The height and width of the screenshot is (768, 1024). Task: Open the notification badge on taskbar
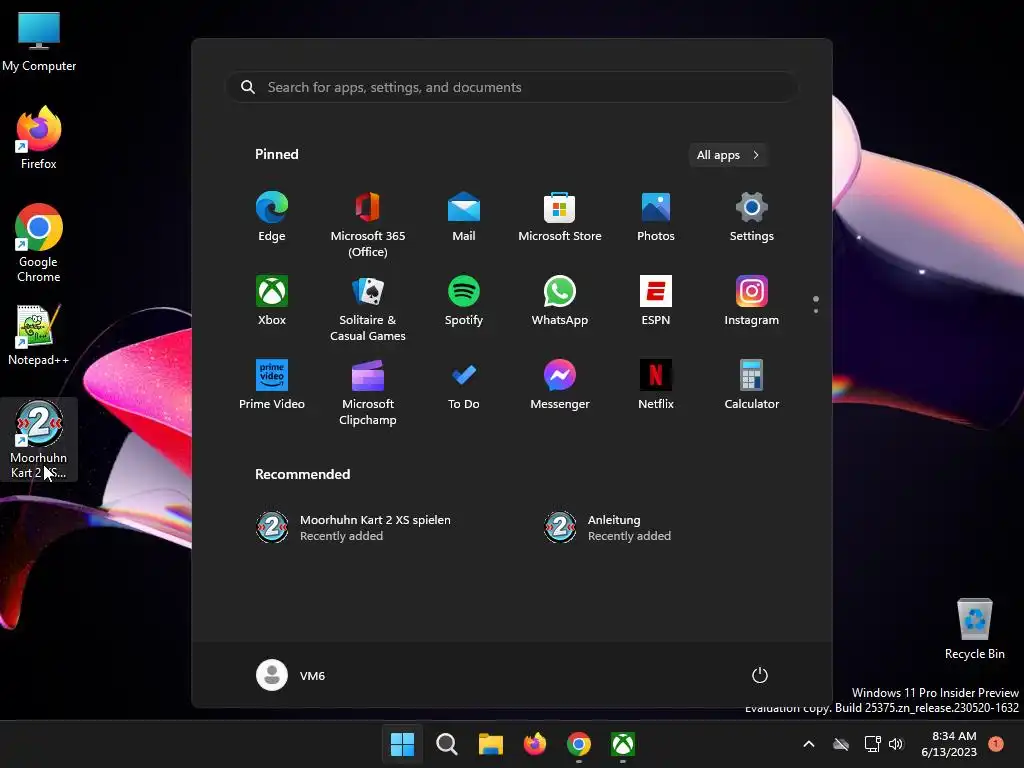pos(996,744)
